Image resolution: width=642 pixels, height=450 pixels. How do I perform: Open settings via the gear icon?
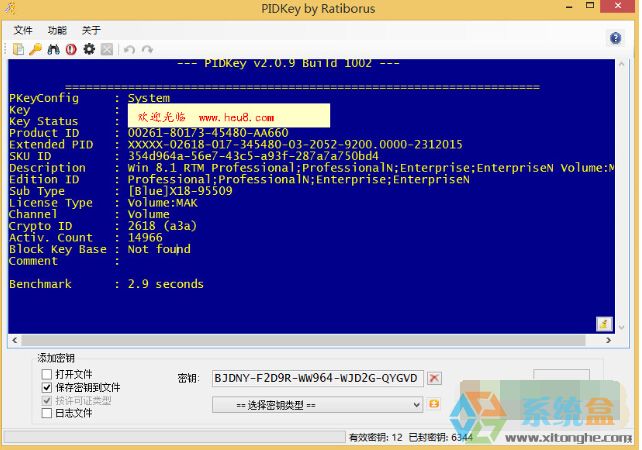(89, 50)
